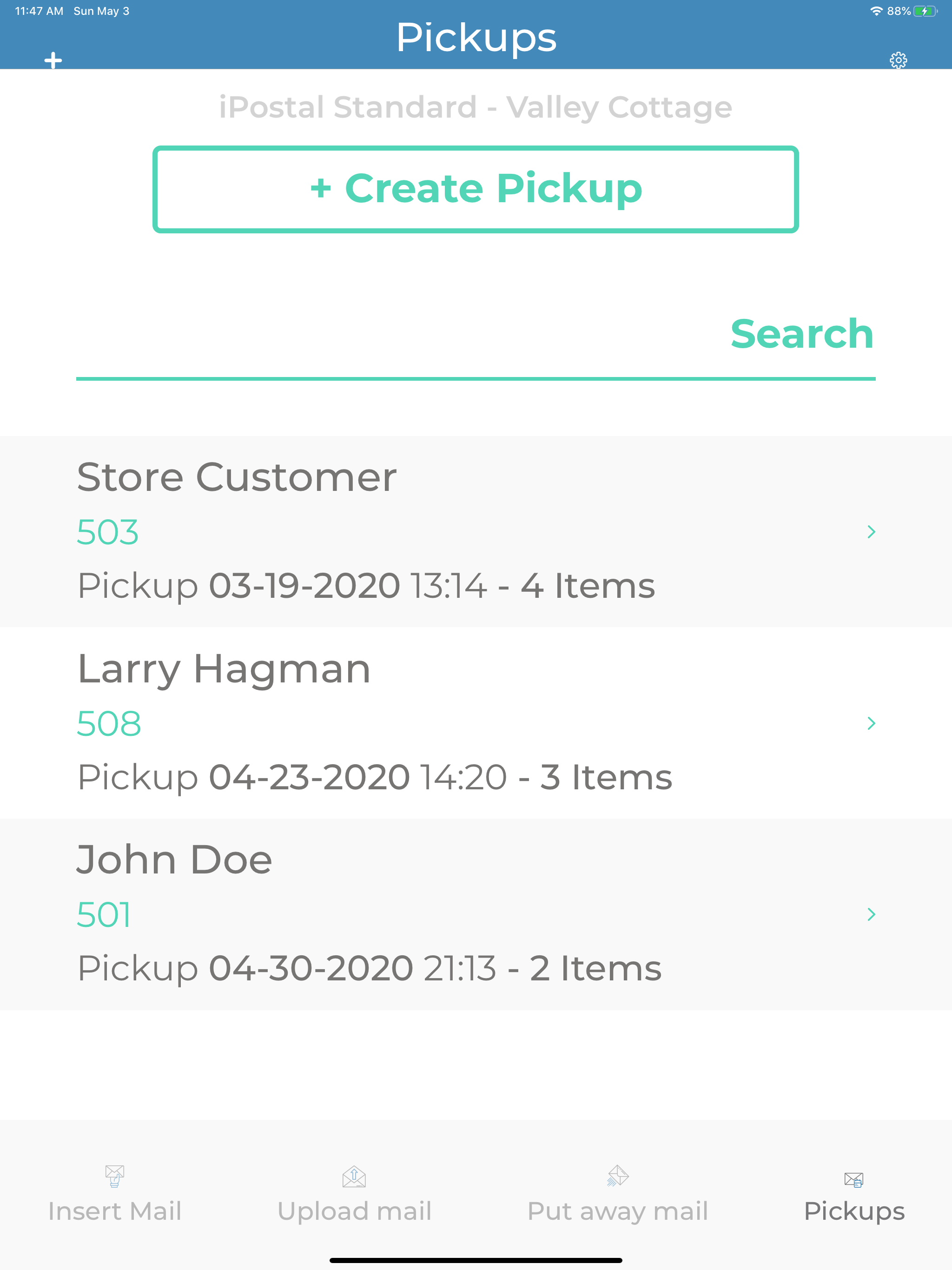
Task: Focus the pickup search input field
Action: pyautogui.click(x=396, y=335)
